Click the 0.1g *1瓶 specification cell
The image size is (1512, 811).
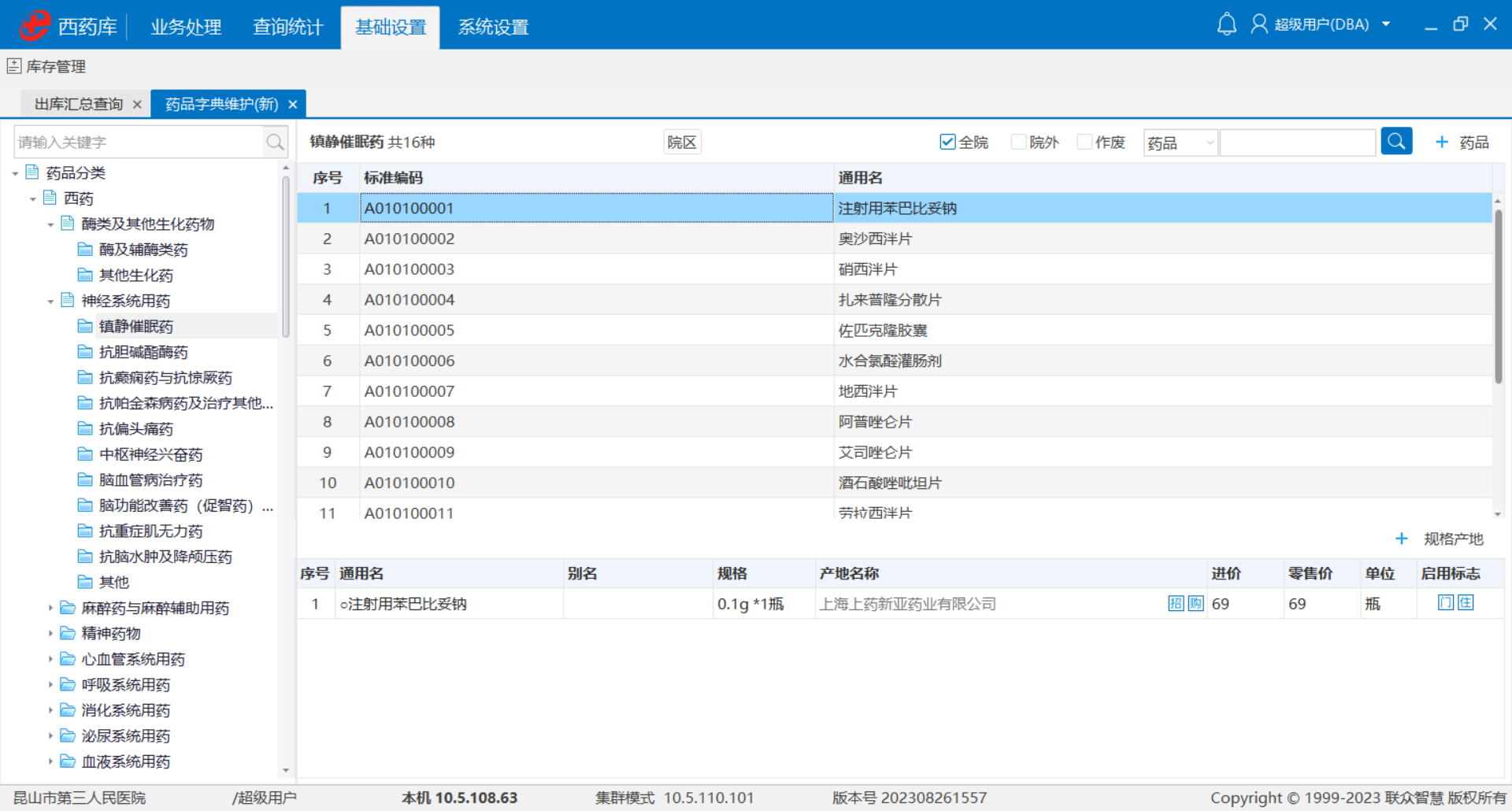(764, 604)
